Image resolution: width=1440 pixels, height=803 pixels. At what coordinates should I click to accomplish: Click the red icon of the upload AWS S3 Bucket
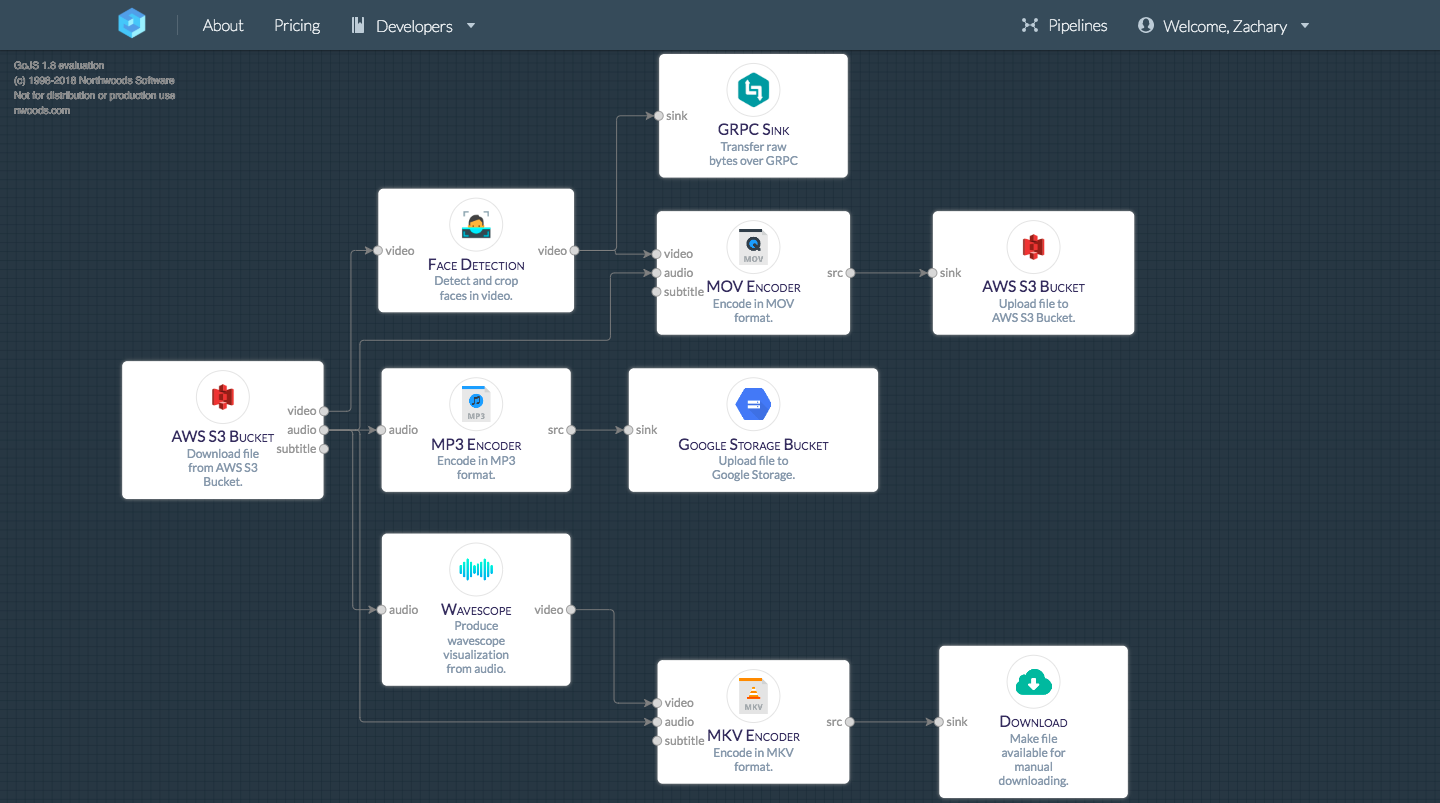1033,247
